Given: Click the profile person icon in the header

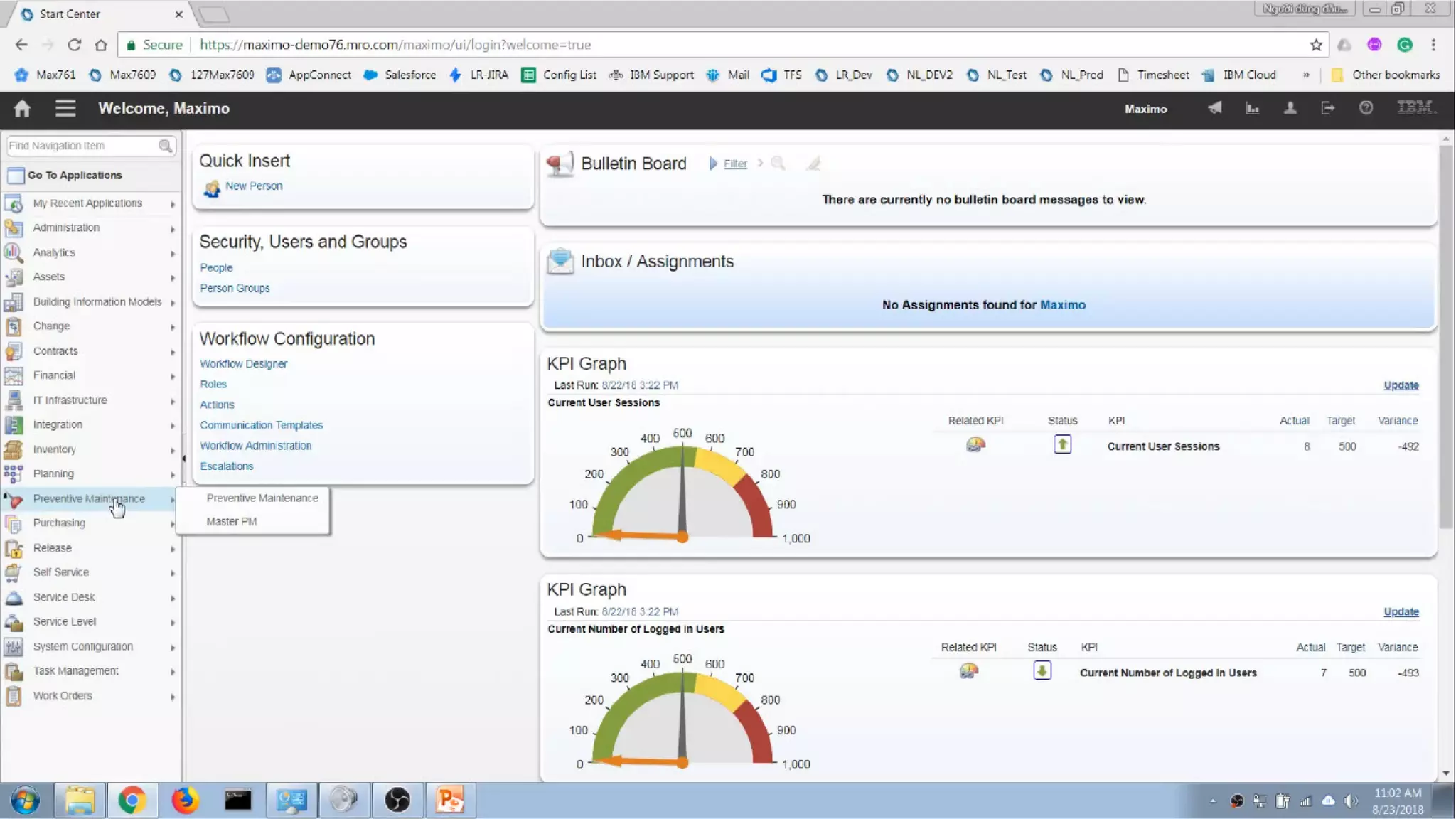Looking at the screenshot, I should (x=1290, y=108).
